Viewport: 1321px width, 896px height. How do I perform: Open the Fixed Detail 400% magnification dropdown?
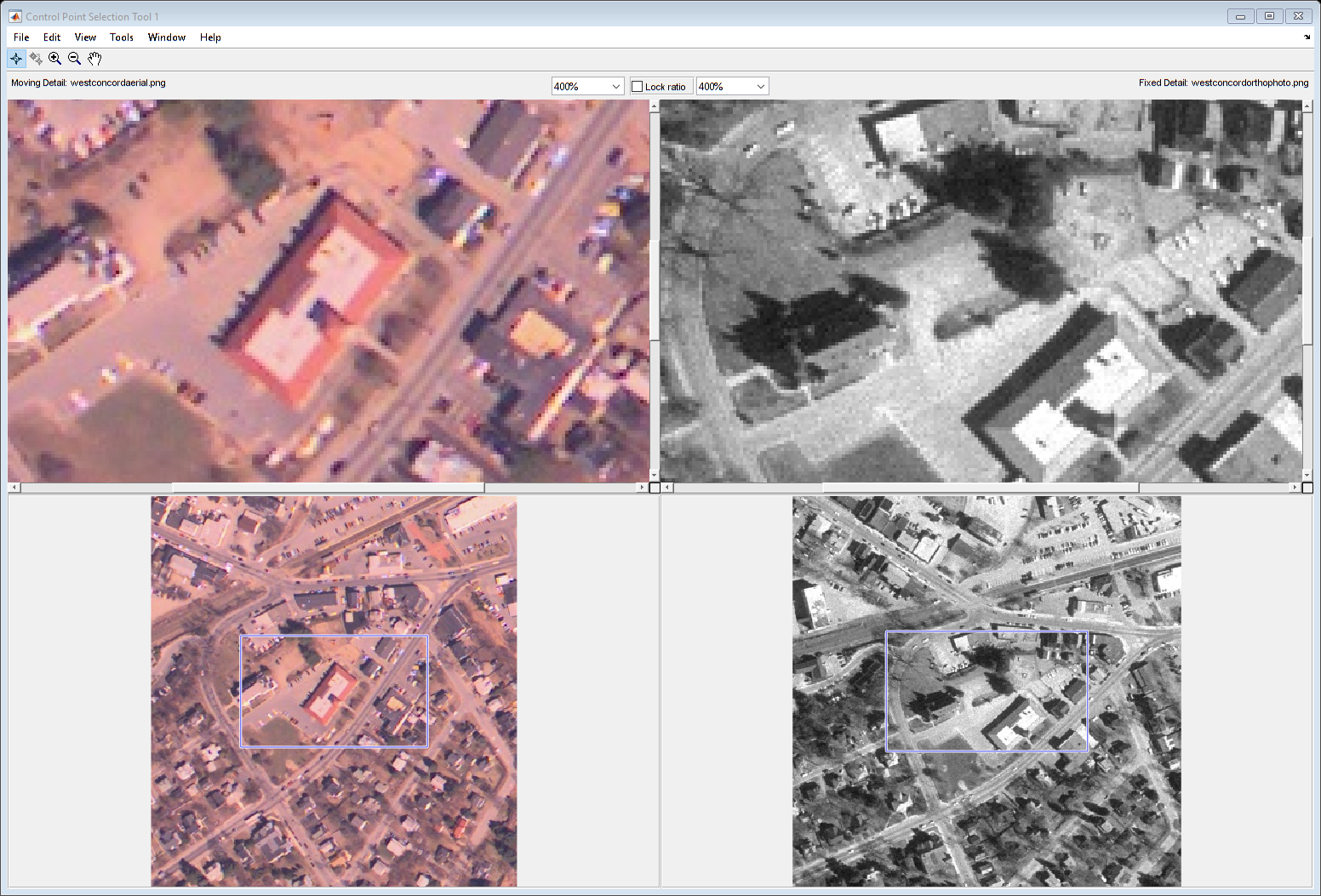pos(732,87)
